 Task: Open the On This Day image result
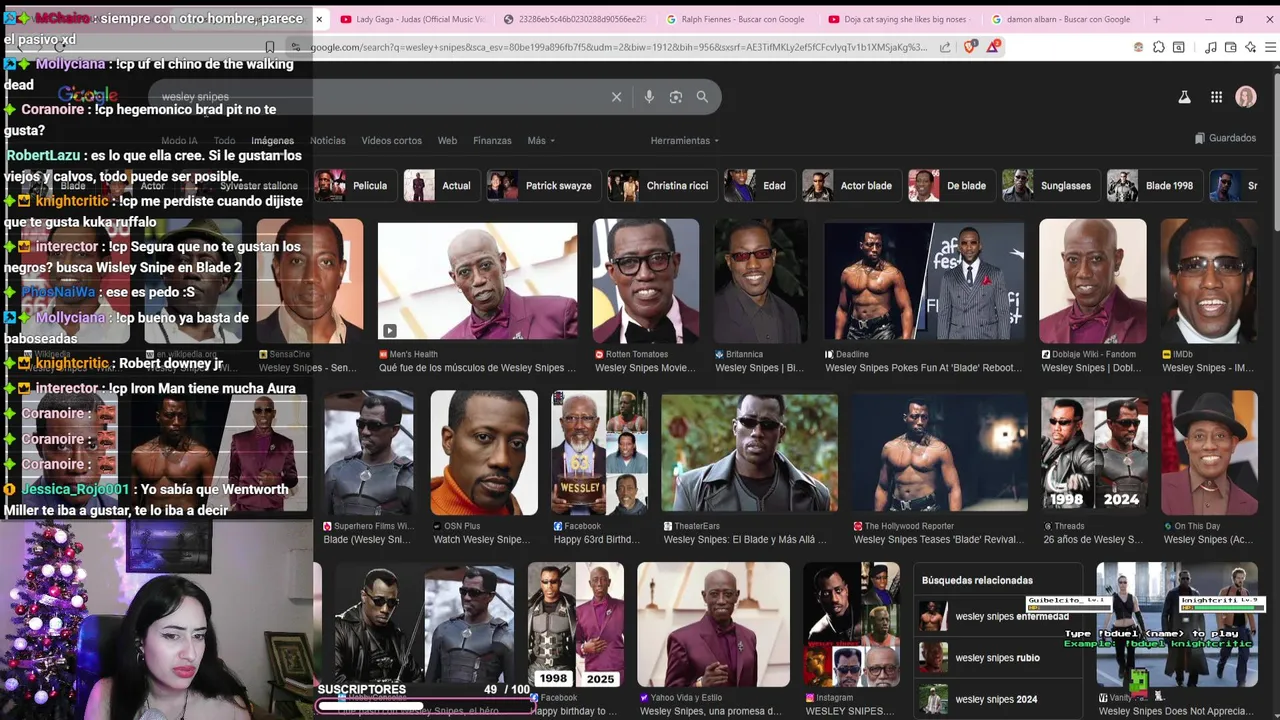coord(1209,453)
